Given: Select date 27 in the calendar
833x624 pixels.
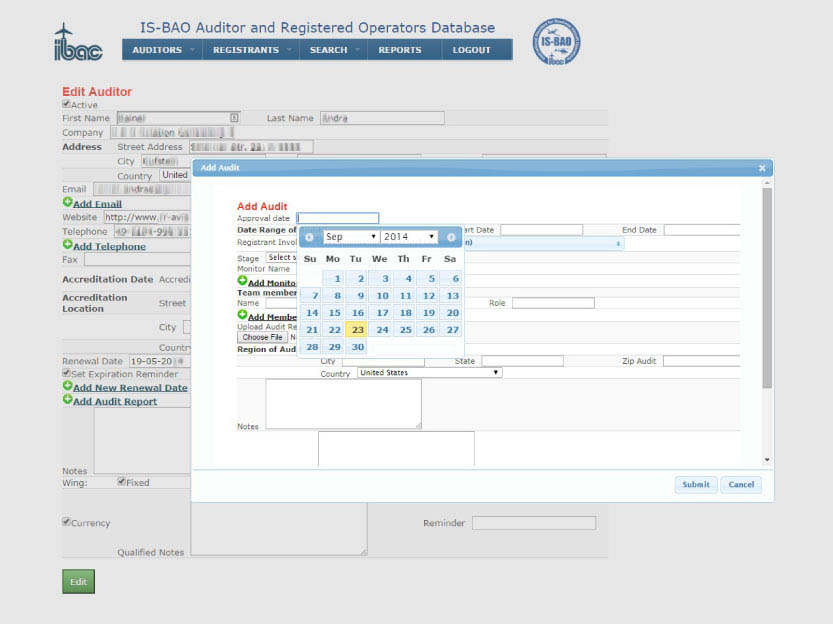Looking at the screenshot, I should pos(451,330).
